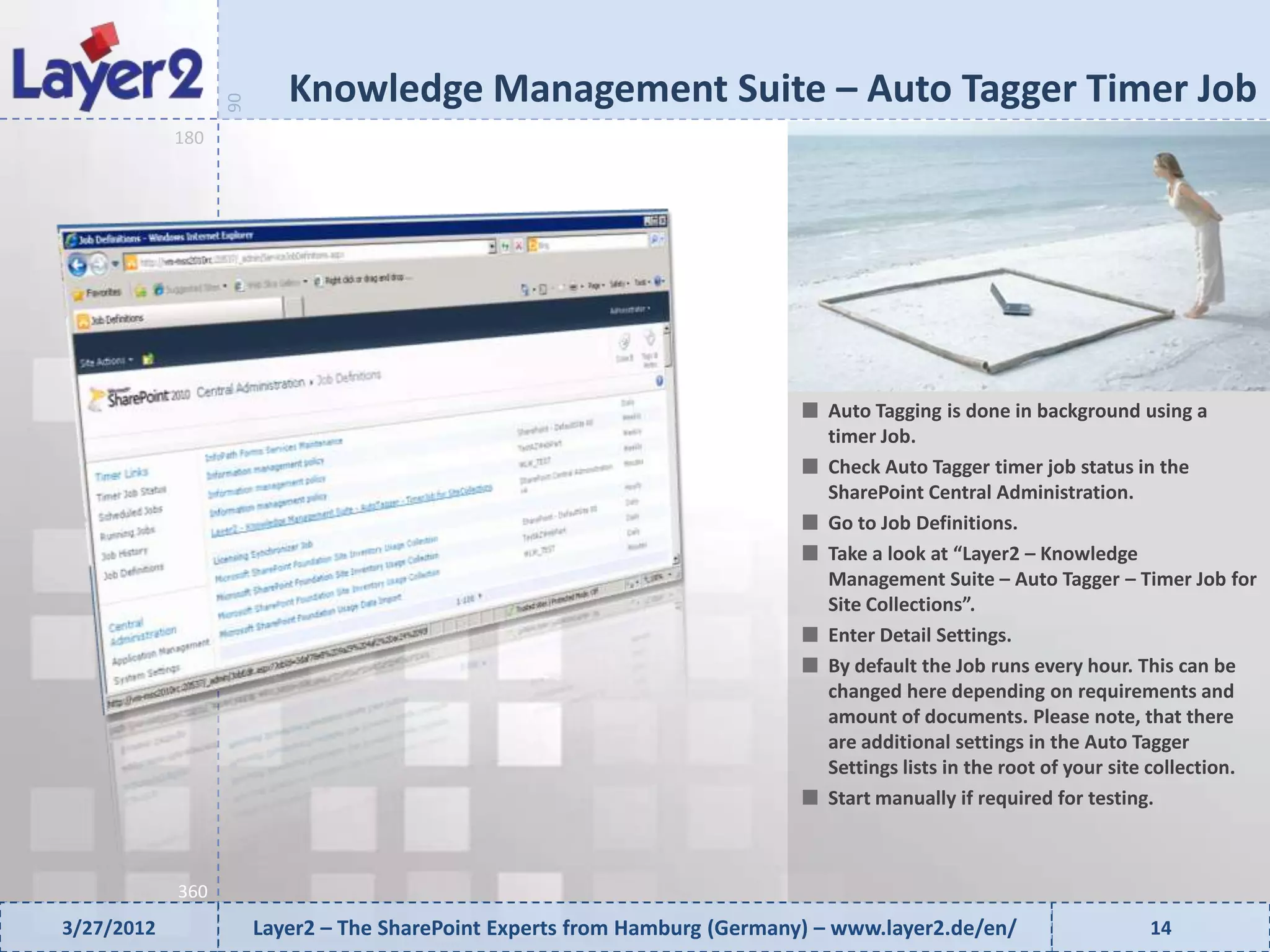Open Scheduled Jobs in Timer Links
The height and width of the screenshot is (952, 1270).
pyautogui.click(x=130, y=513)
